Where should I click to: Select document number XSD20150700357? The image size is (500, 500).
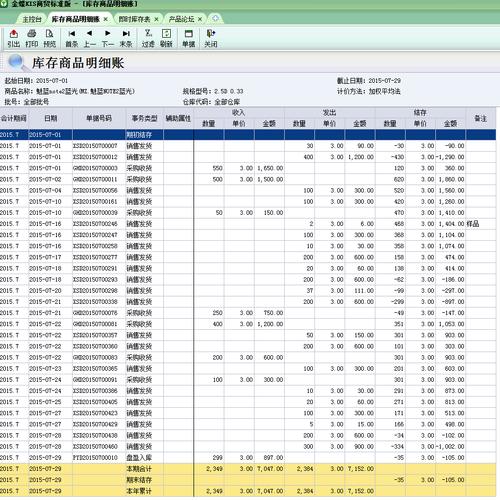coord(95,335)
